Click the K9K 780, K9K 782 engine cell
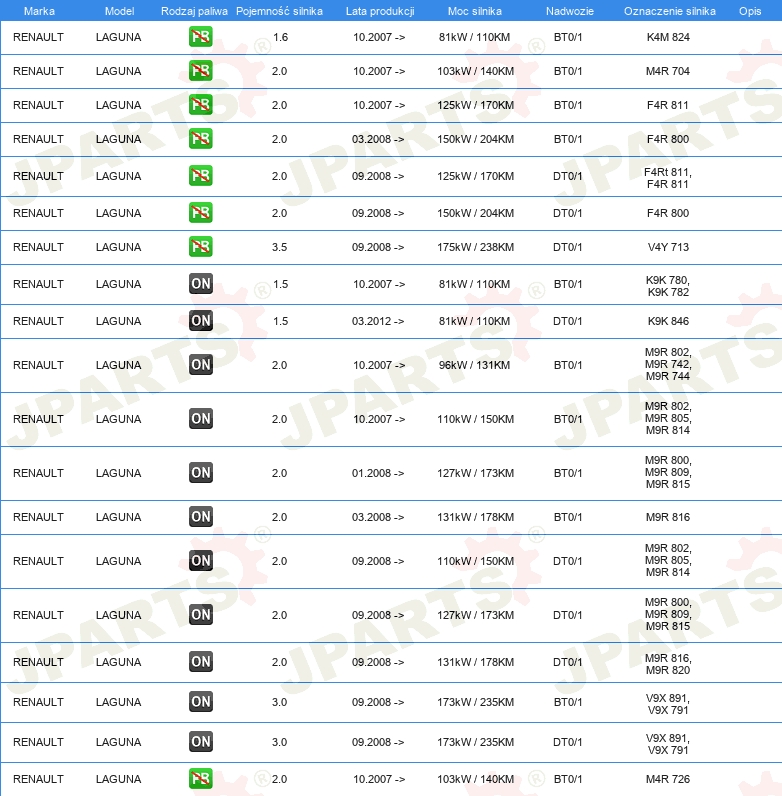The image size is (782, 796). [x=668, y=286]
